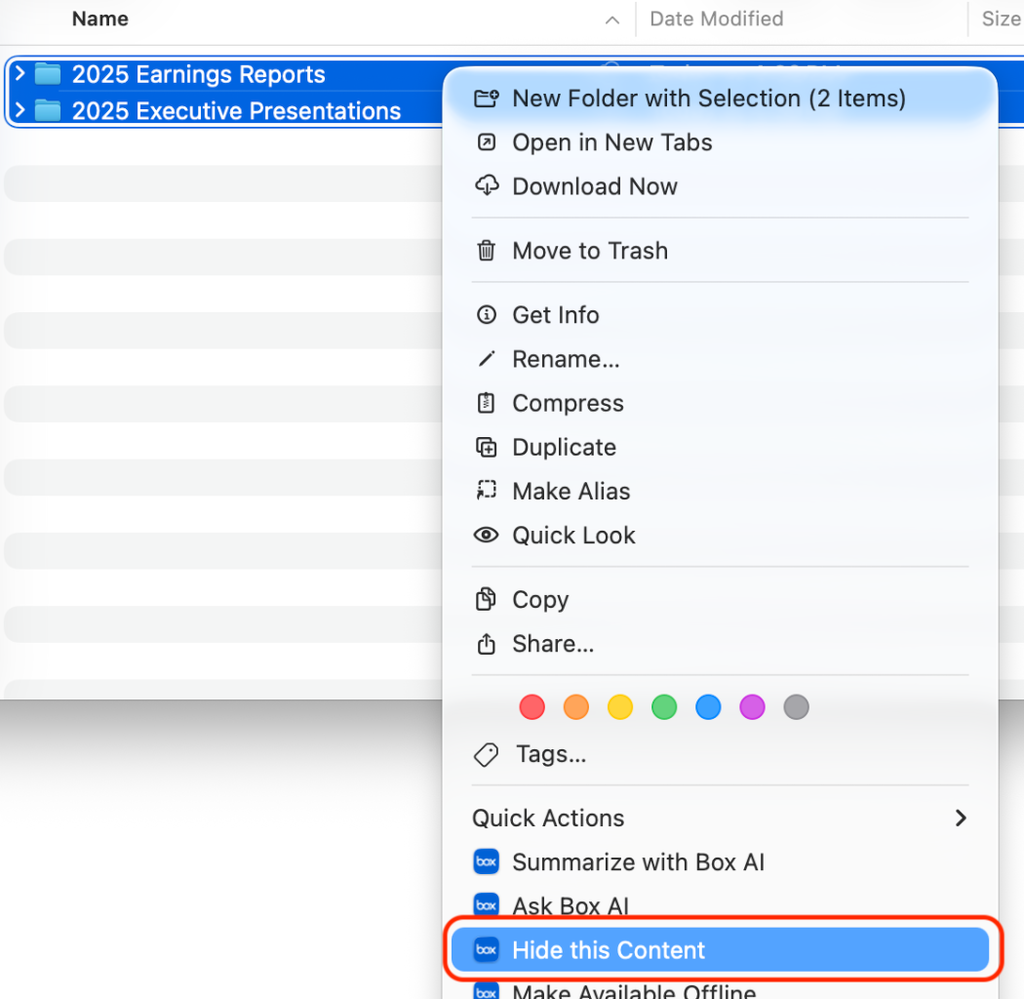Click the Quick Look eye icon
The image size is (1024, 999).
[486, 535]
